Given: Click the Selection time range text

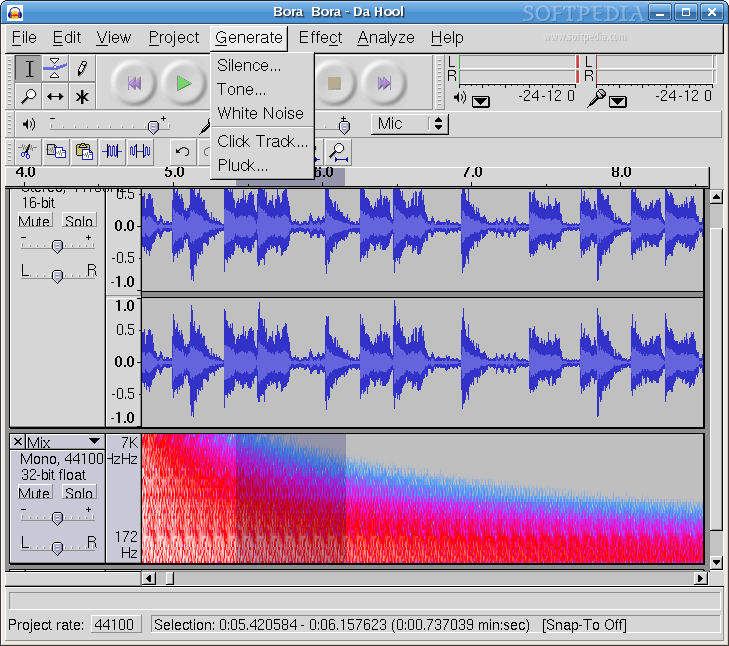Looking at the screenshot, I should (342, 625).
